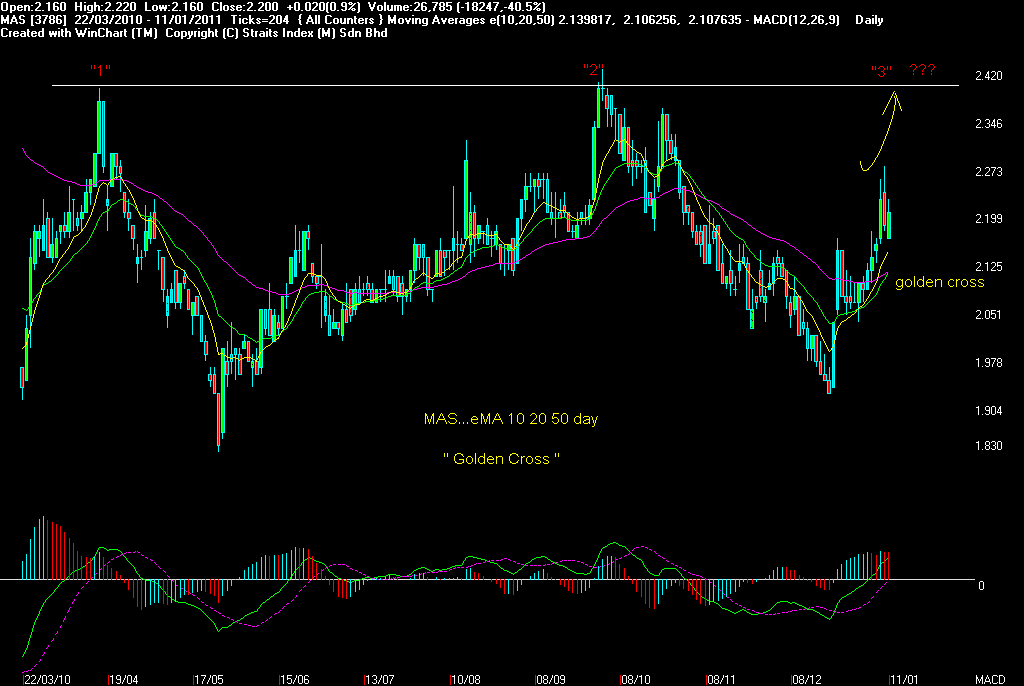
Task: Click the 19/04 date axis marker
Action: (124, 679)
